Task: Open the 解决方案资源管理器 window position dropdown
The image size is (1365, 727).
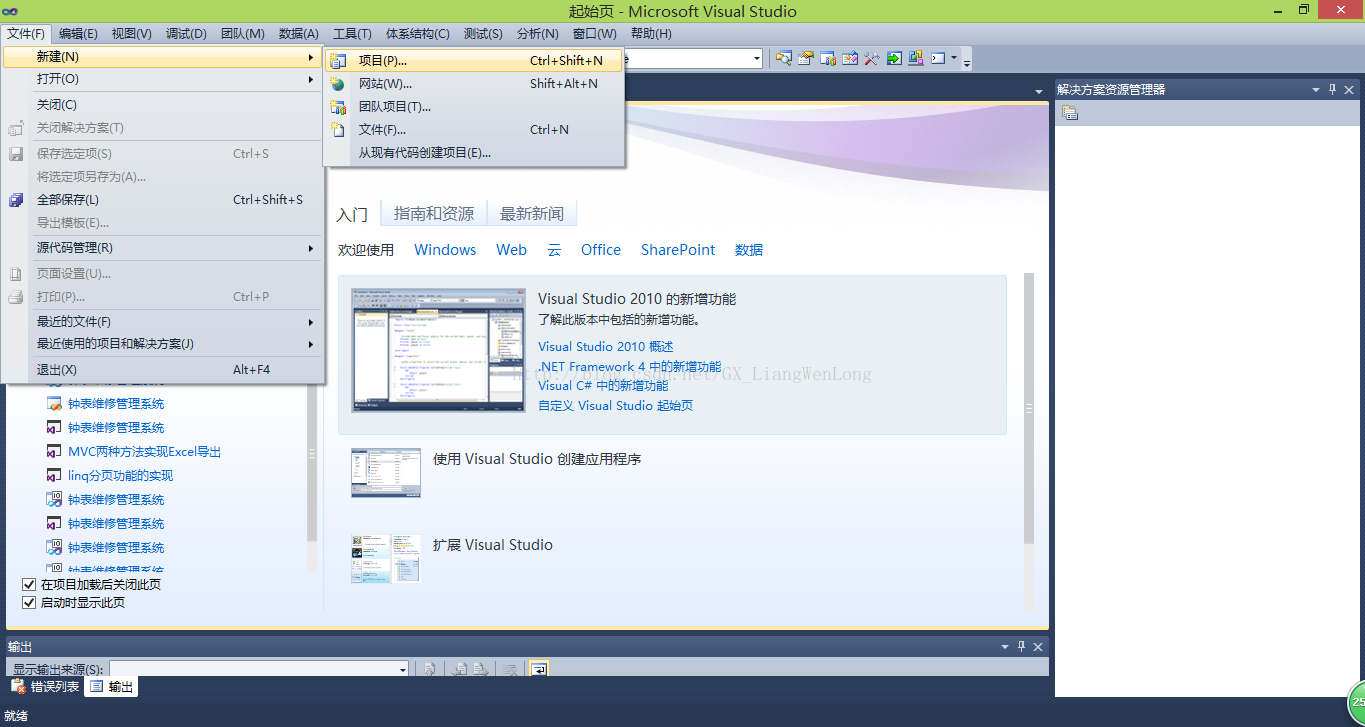Action: [1316, 89]
